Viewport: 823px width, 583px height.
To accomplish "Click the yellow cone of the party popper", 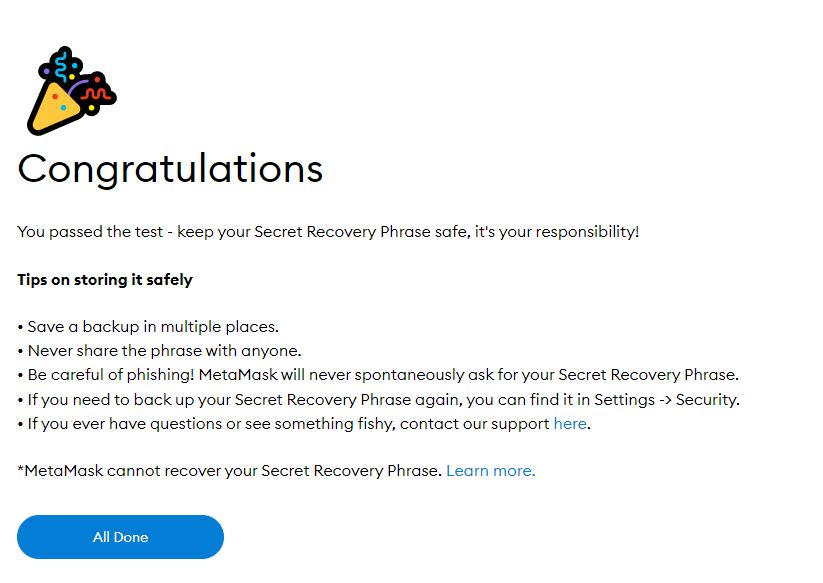I will point(52,108).
